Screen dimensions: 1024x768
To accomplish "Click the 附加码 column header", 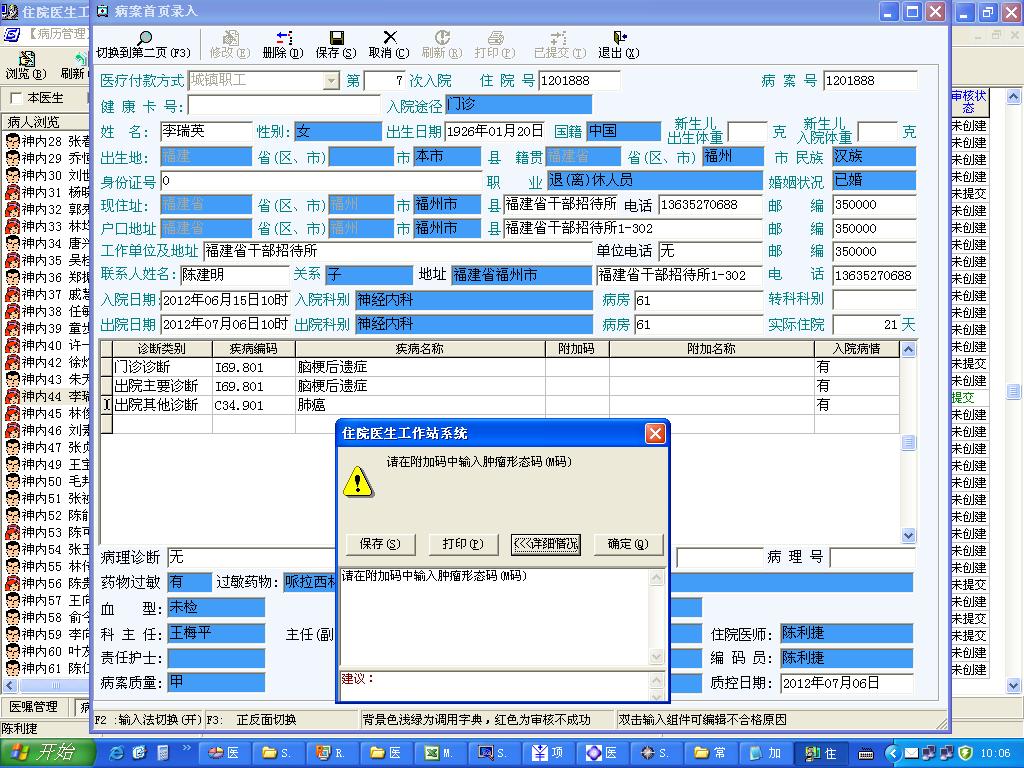I will point(577,349).
